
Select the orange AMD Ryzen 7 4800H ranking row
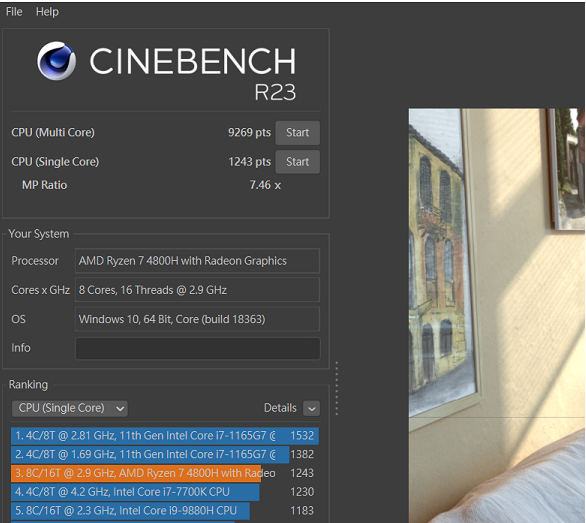165,473
